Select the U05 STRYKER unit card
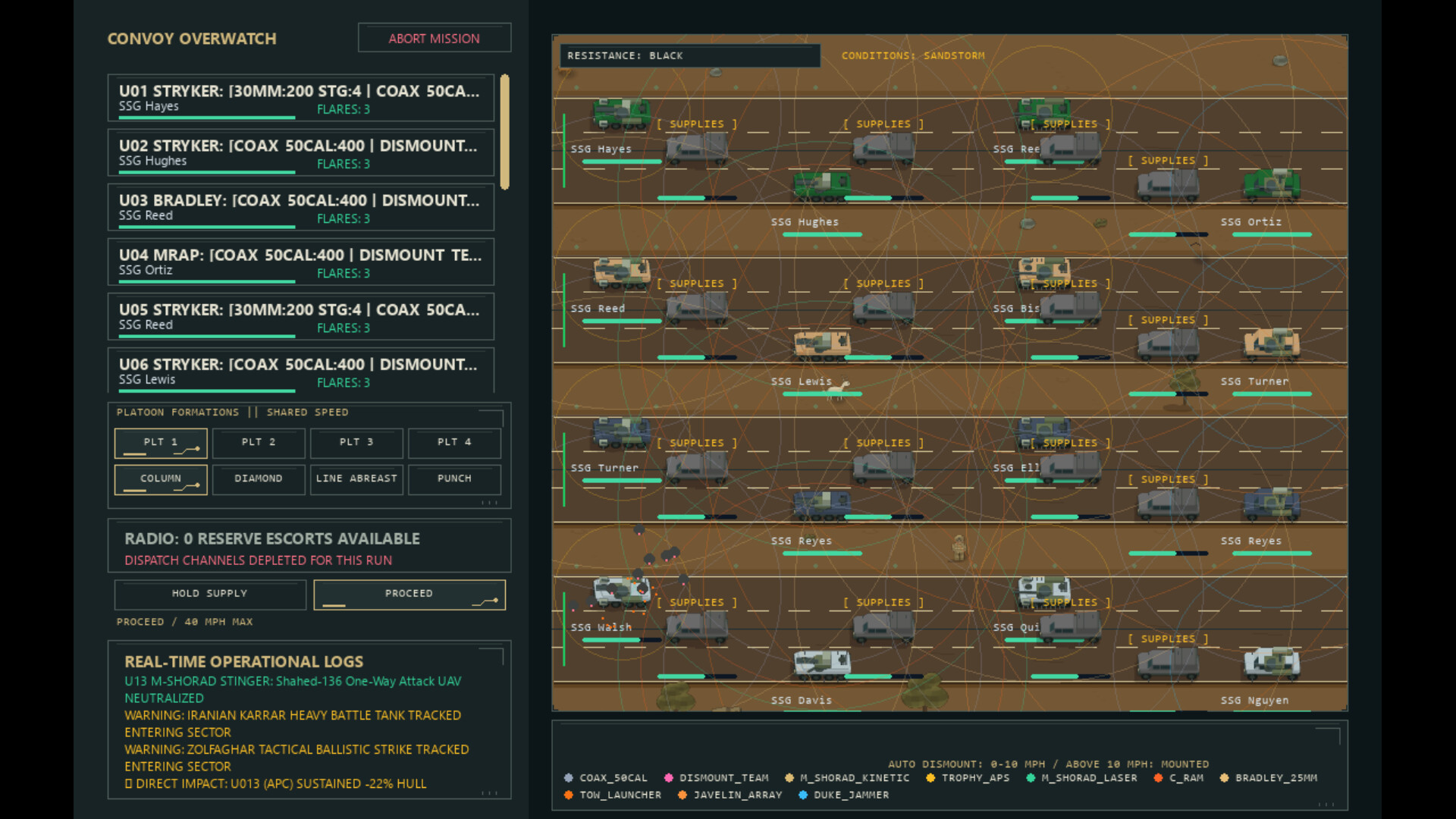1456x819 pixels. point(301,316)
